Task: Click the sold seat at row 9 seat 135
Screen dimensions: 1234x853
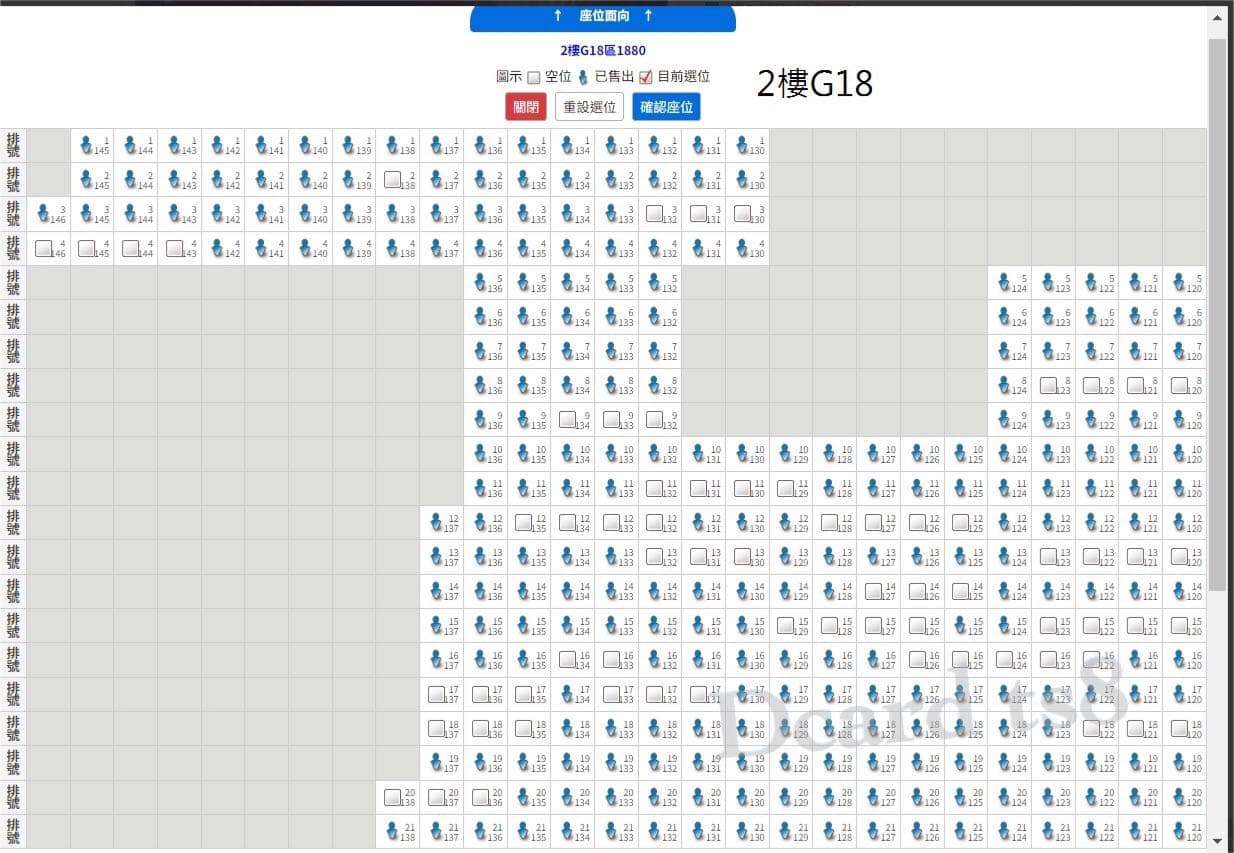Action: click(x=524, y=419)
